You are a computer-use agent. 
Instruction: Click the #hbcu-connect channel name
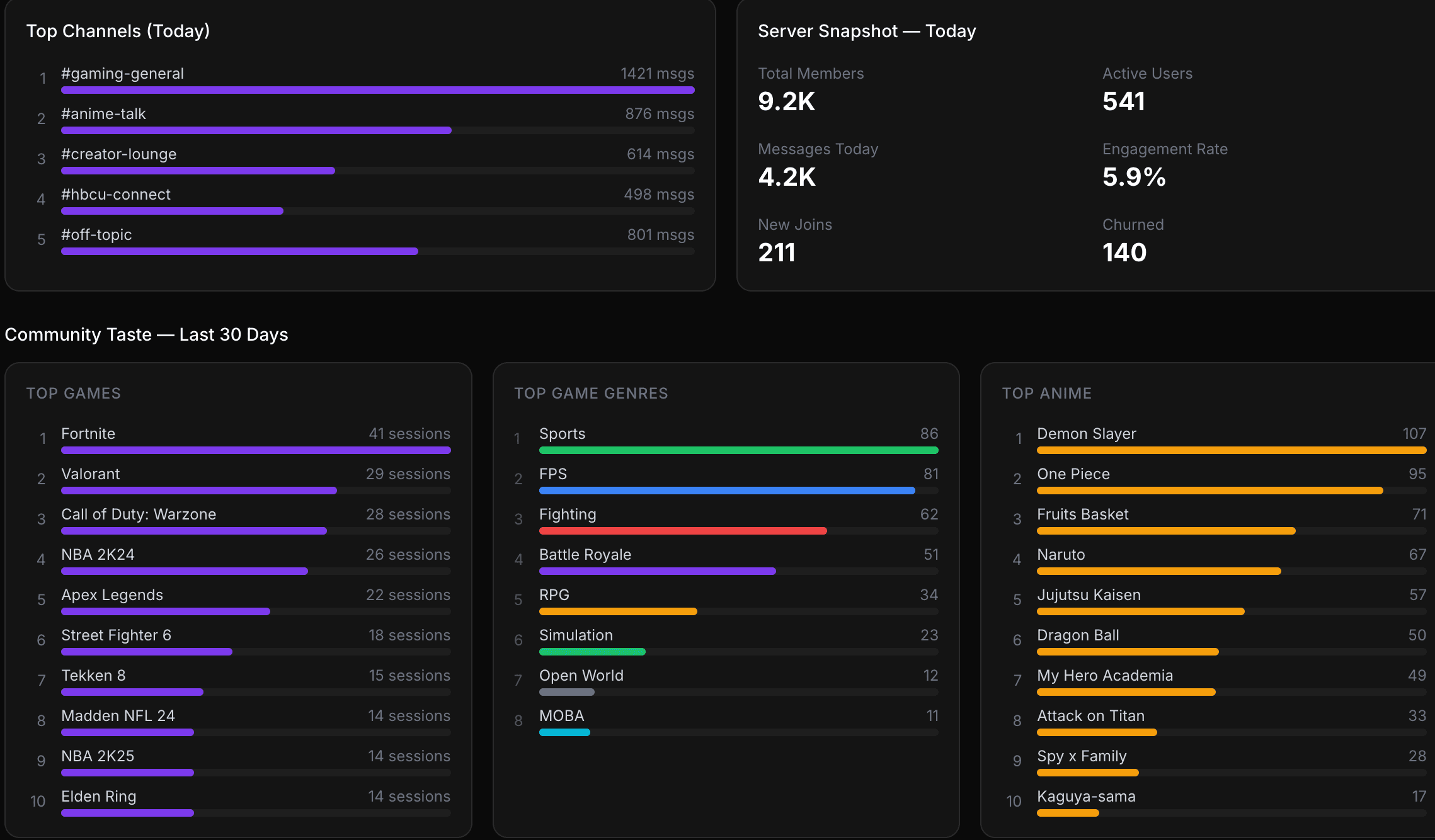coord(116,195)
